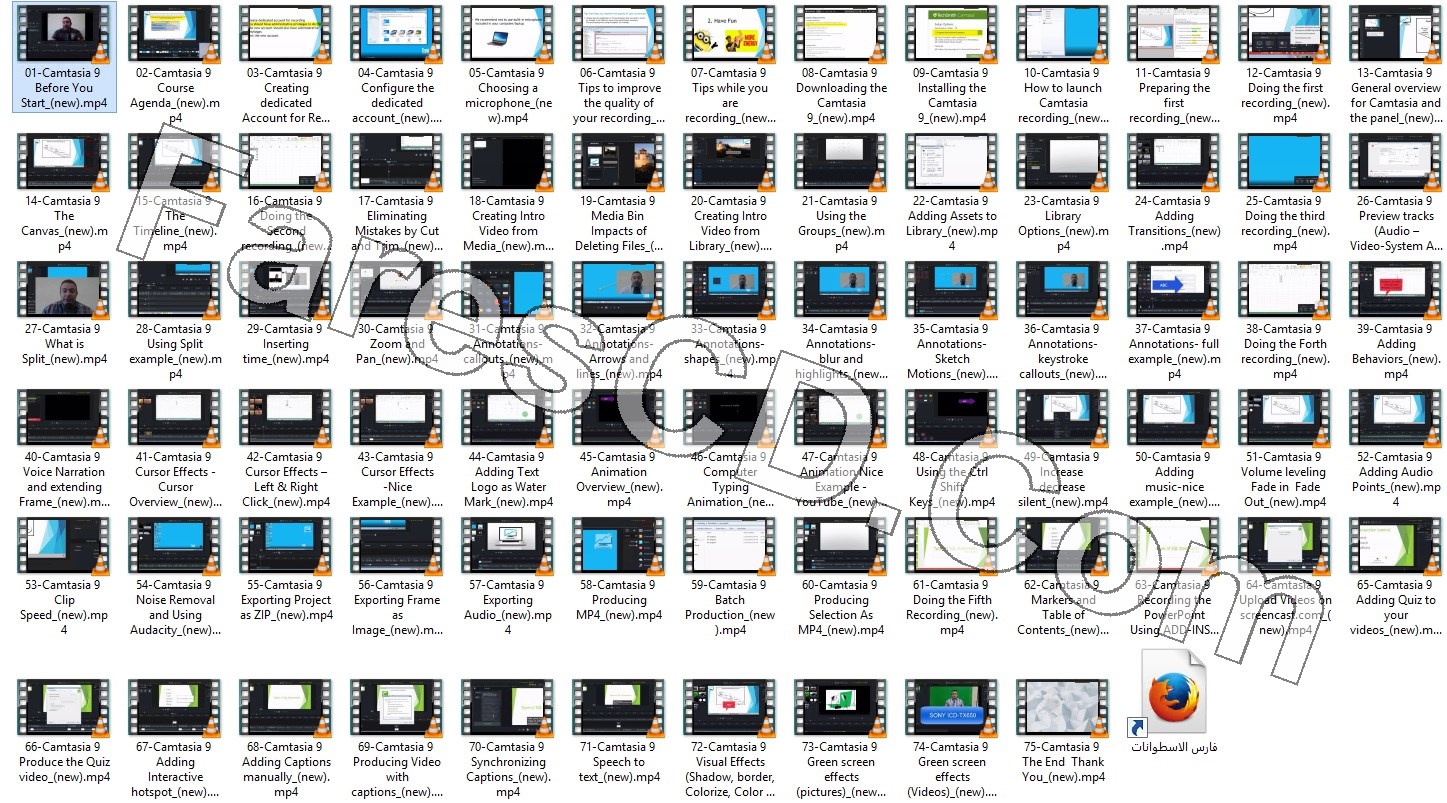Click 19-Camtasia 9 Media Bin Impacts of Deleting Files

click(619, 192)
